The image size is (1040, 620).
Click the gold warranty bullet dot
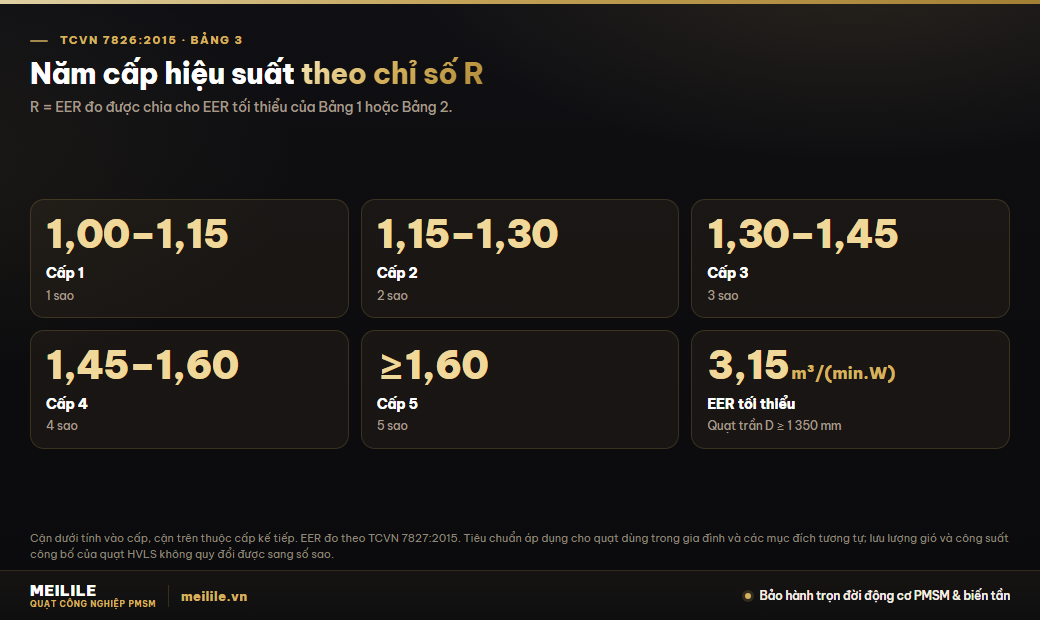click(x=748, y=595)
